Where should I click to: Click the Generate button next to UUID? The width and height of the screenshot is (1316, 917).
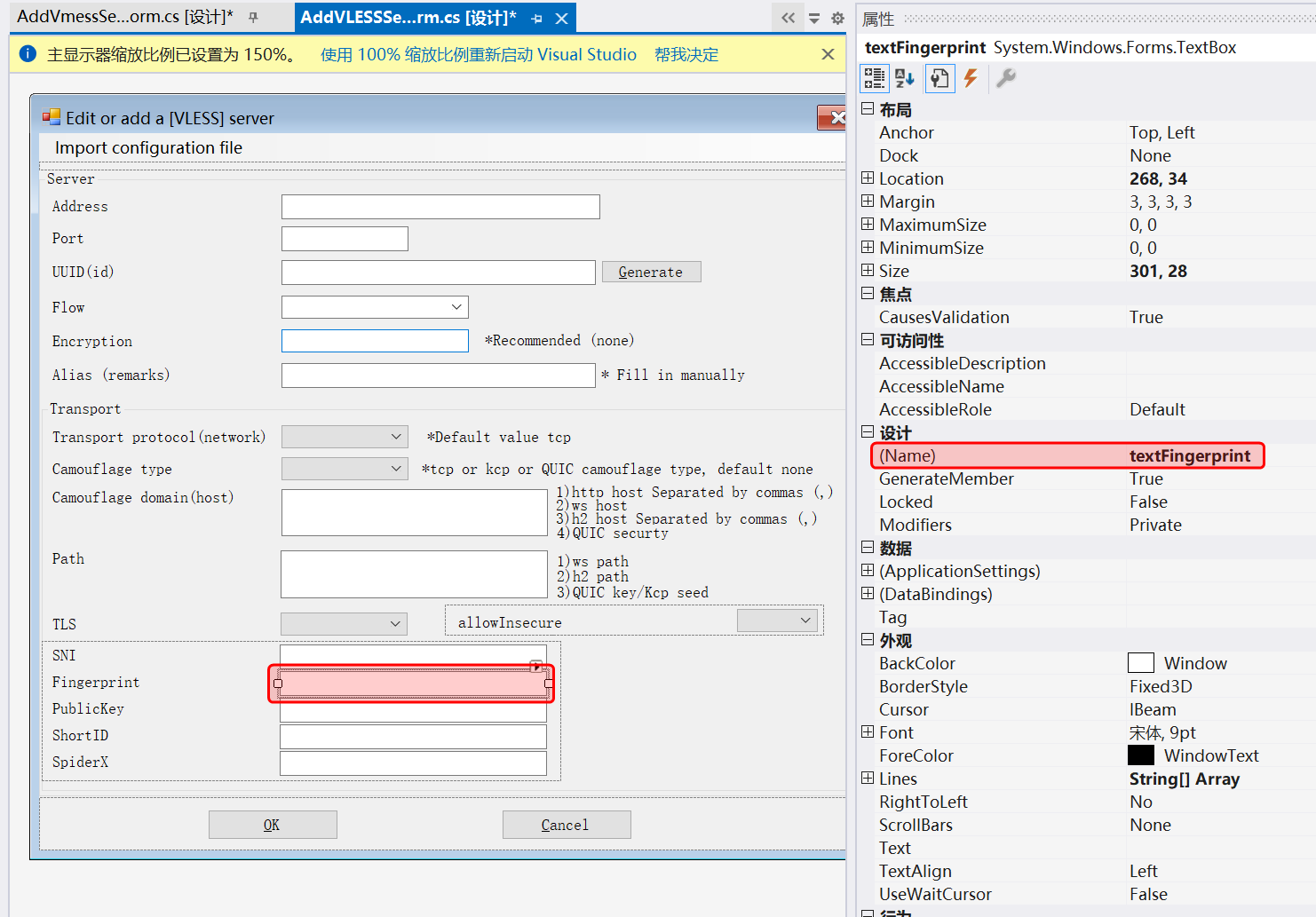651,272
